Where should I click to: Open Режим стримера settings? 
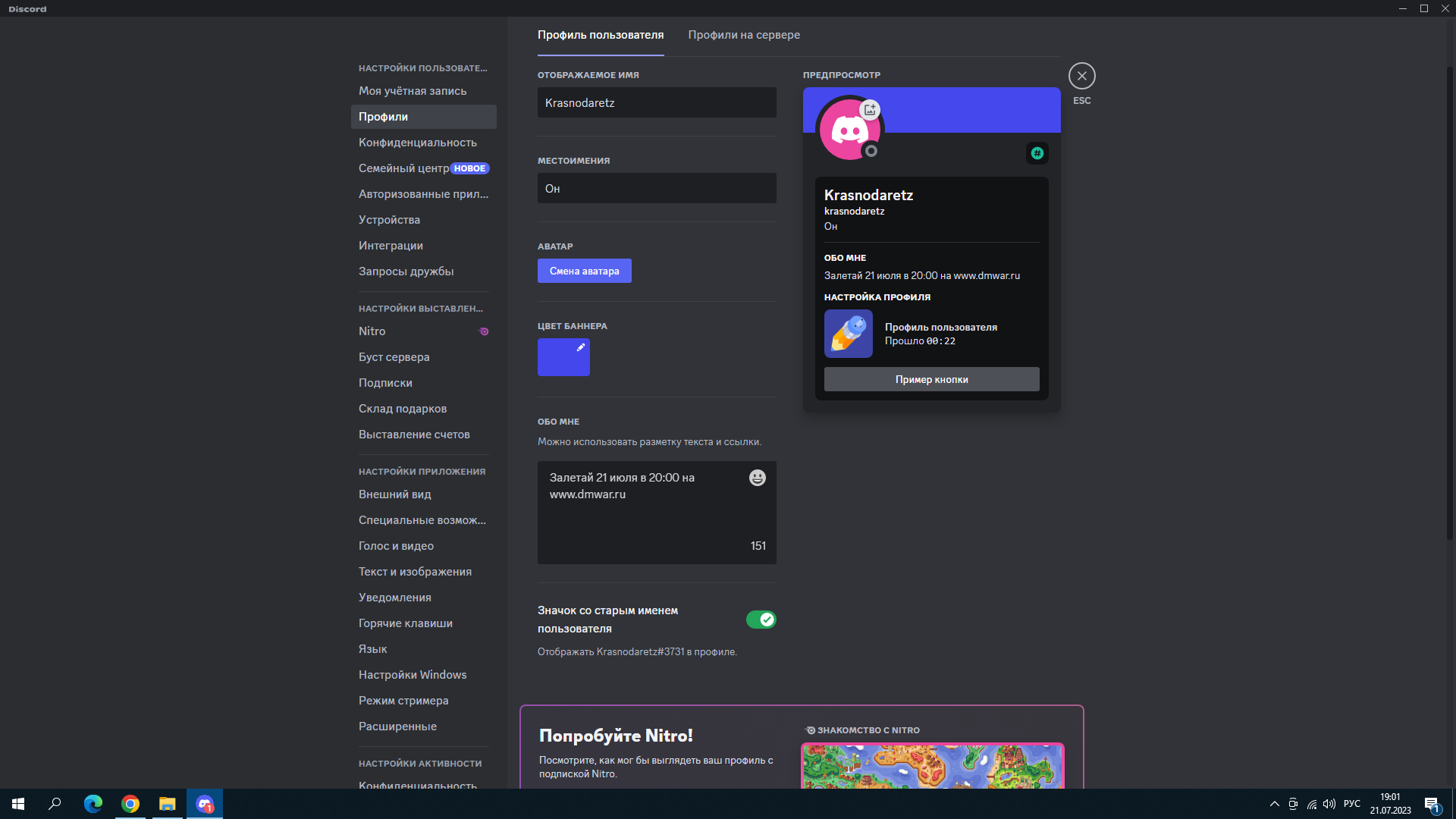423,701
